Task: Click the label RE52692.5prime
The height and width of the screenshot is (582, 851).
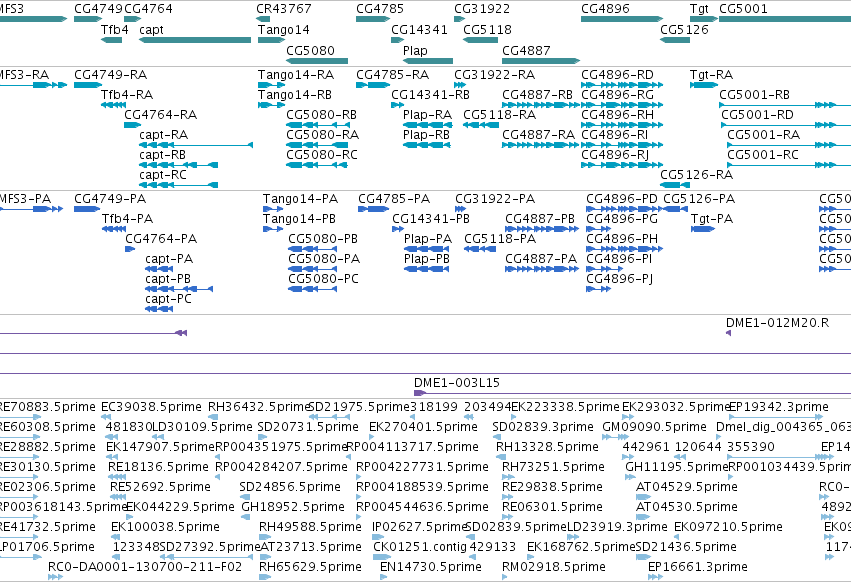Action: (160, 486)
